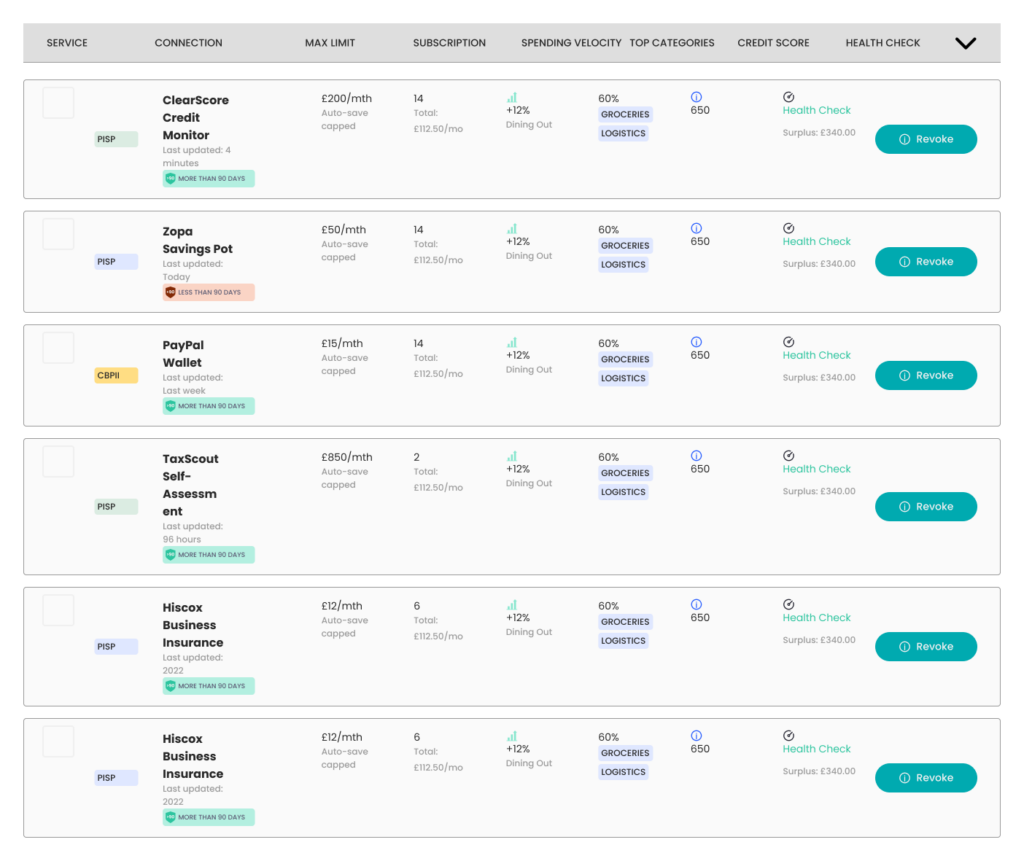
Task: Click the £200/mth max limit value
Action: (346, 99)
